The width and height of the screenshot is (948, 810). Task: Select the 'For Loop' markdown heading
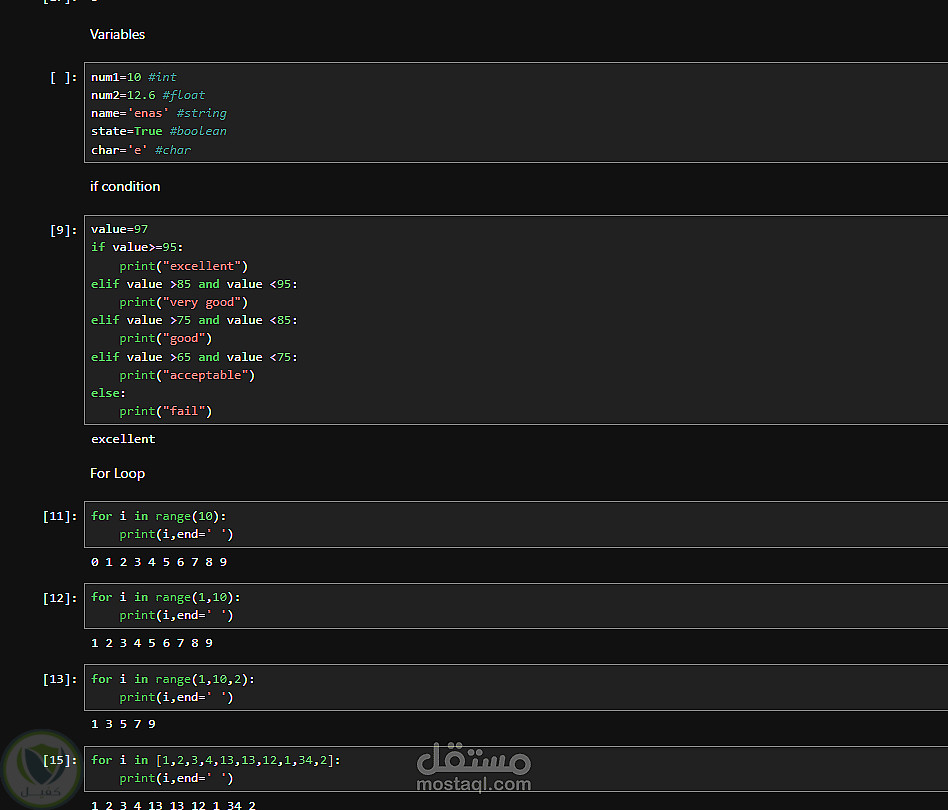117,473
